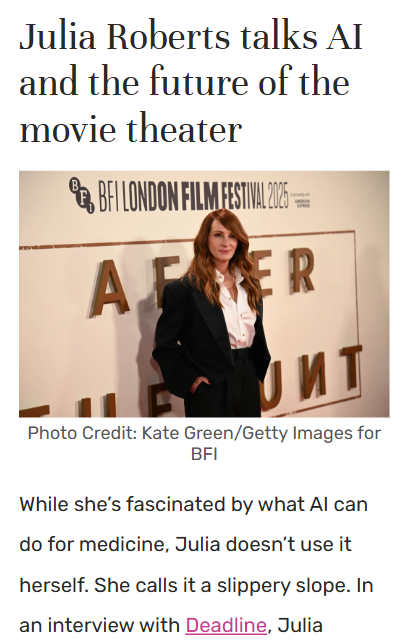The height and width of the screenshot is (644, 402).
Task: Click 'an interview with' before the Deadline link
Action: [99, 626]
